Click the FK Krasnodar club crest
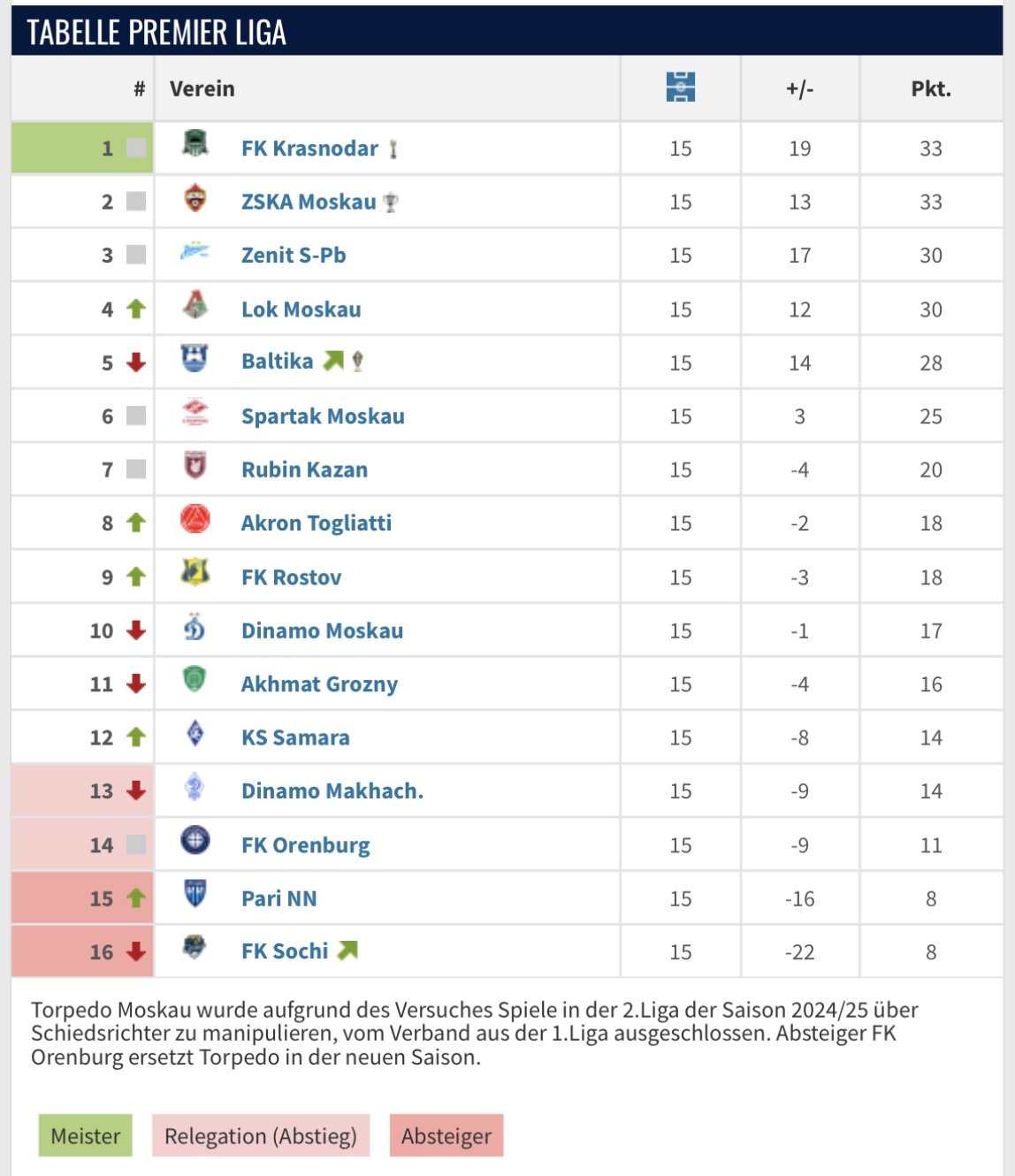The height and width of the screenshot is (1176, 1015). 195,143
